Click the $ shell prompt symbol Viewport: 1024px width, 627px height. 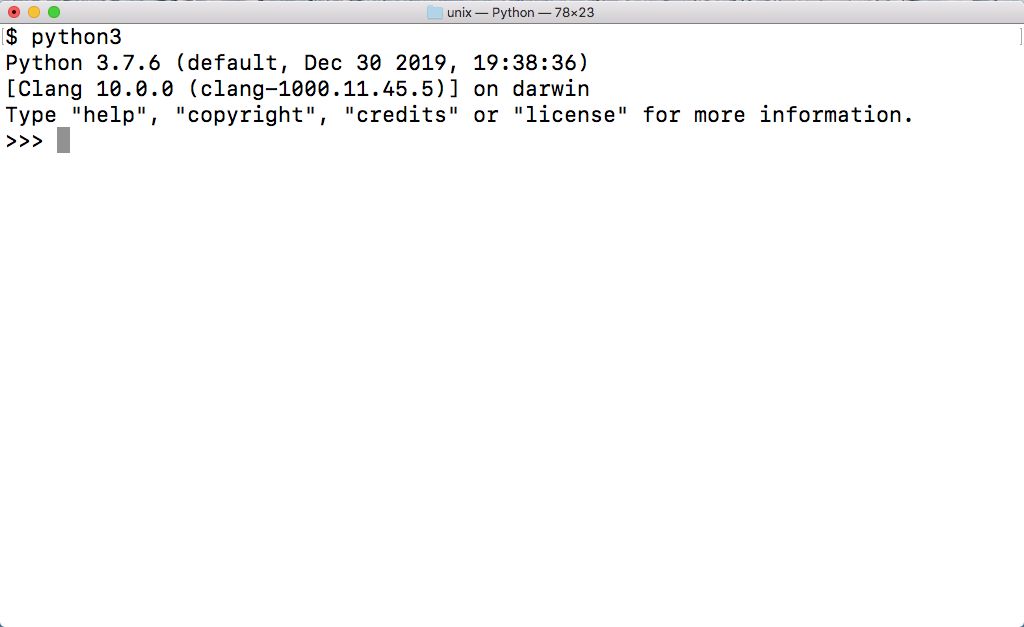coord(12,38)
